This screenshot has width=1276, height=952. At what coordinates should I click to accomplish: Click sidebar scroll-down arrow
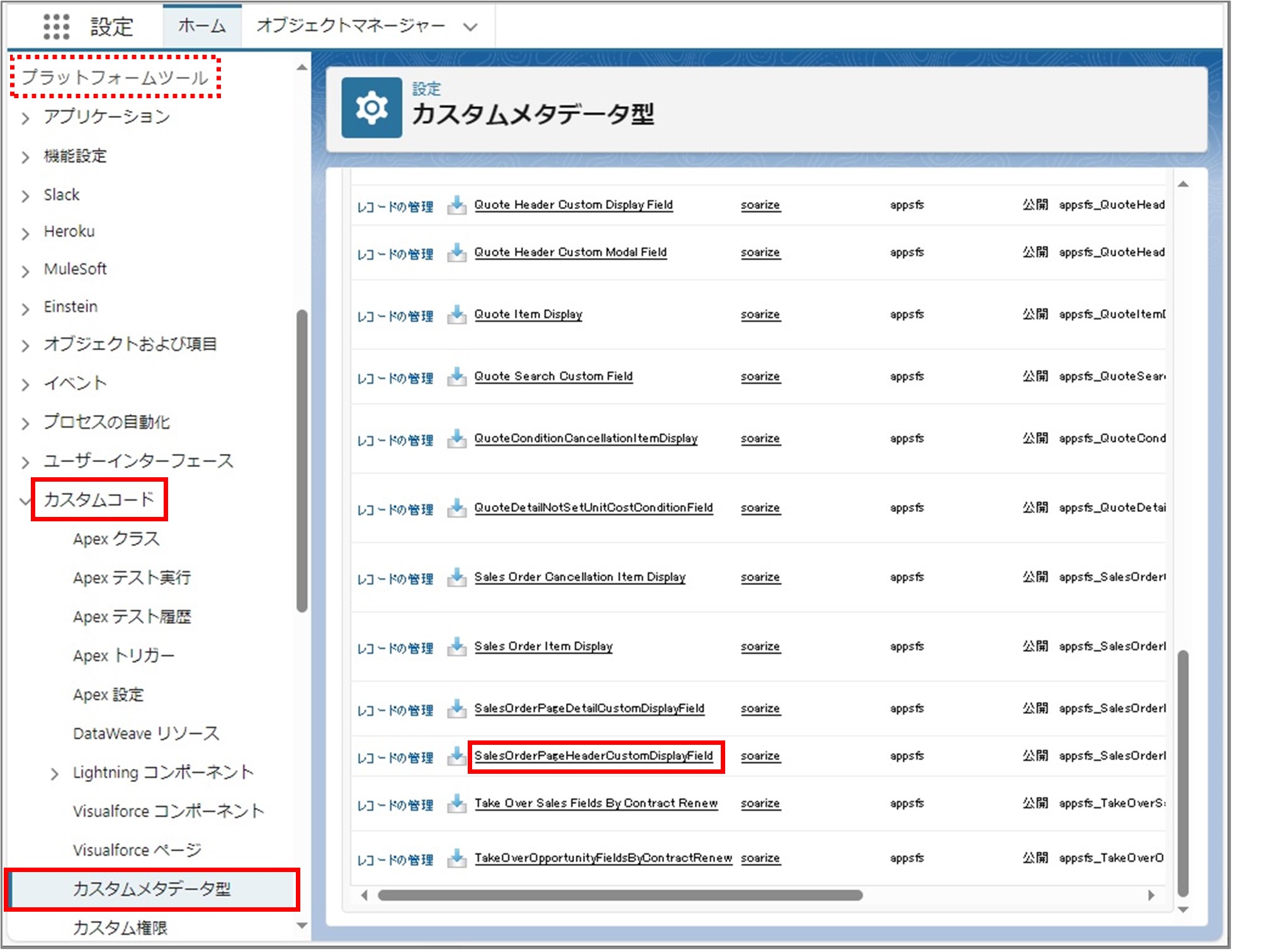click(x=302, y=926)
